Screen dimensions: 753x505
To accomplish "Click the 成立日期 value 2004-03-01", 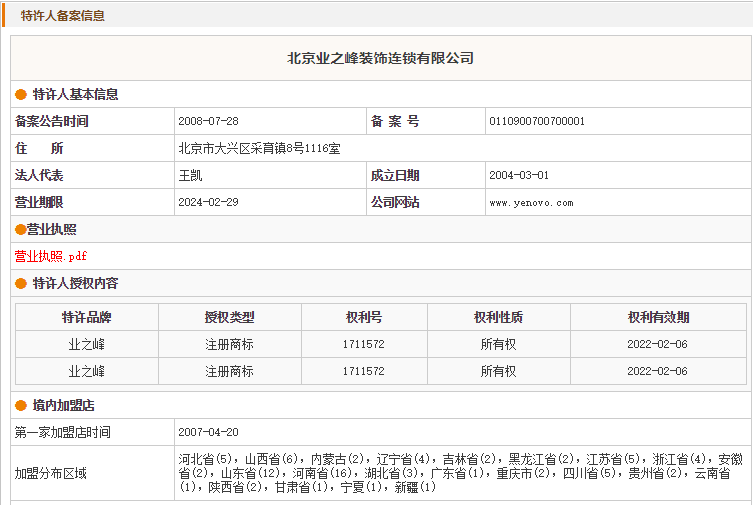I will pyautogui.click(x=519, y=176).
